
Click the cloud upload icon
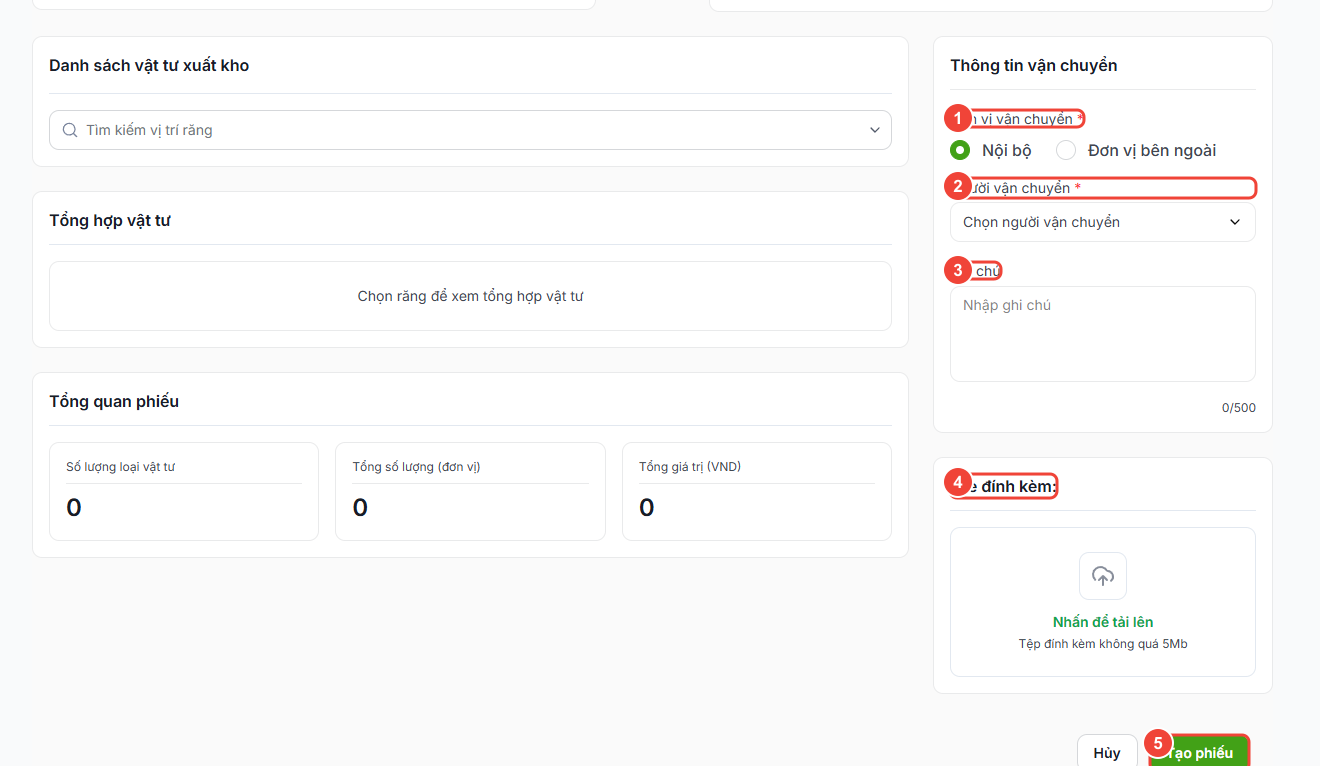click(x=1102, y=576)
